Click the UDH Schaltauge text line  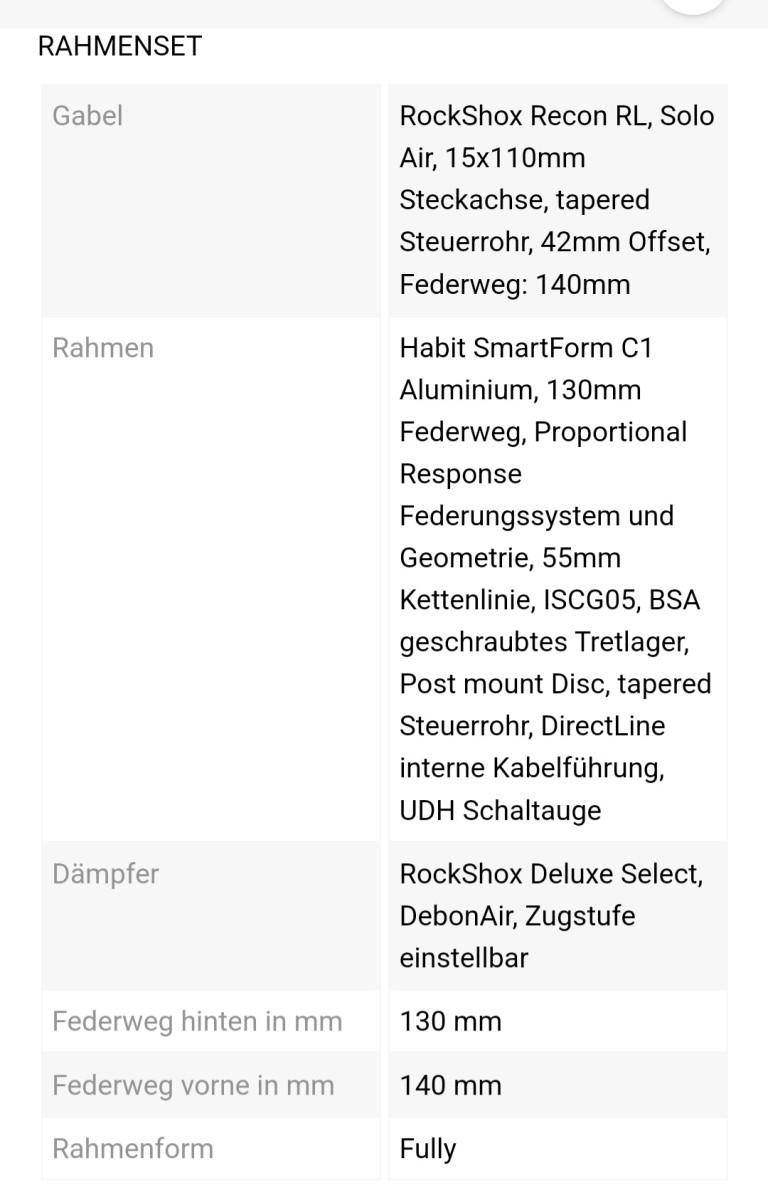point(500,811)
